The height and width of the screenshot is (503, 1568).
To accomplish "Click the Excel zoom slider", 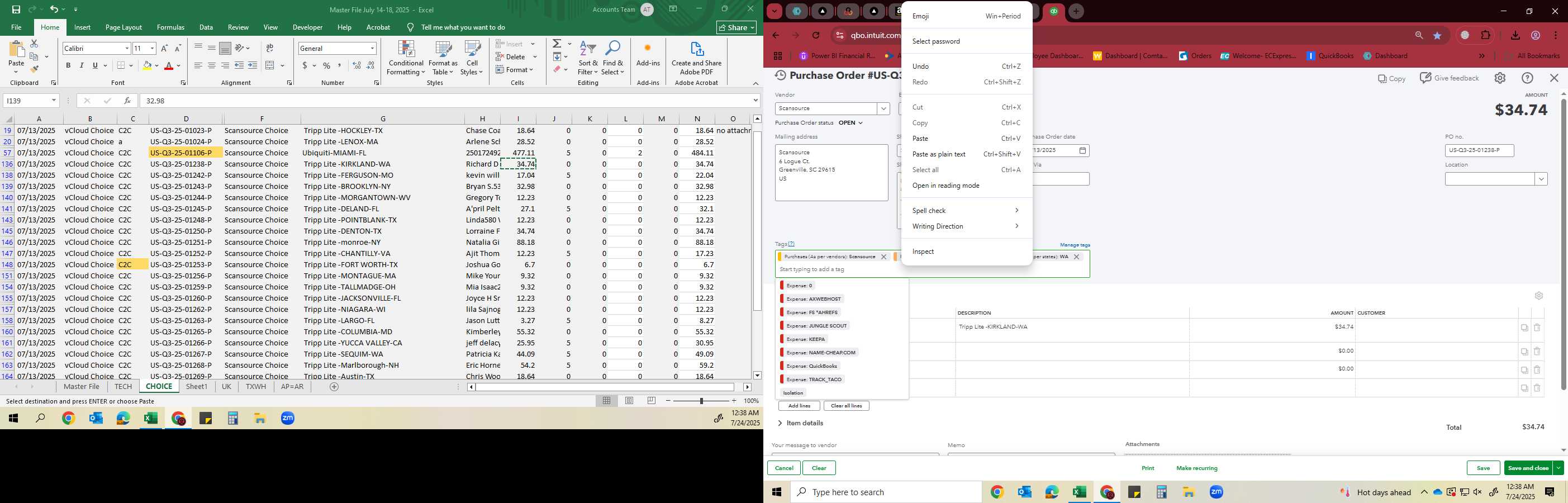I will [x=701, y=401].
